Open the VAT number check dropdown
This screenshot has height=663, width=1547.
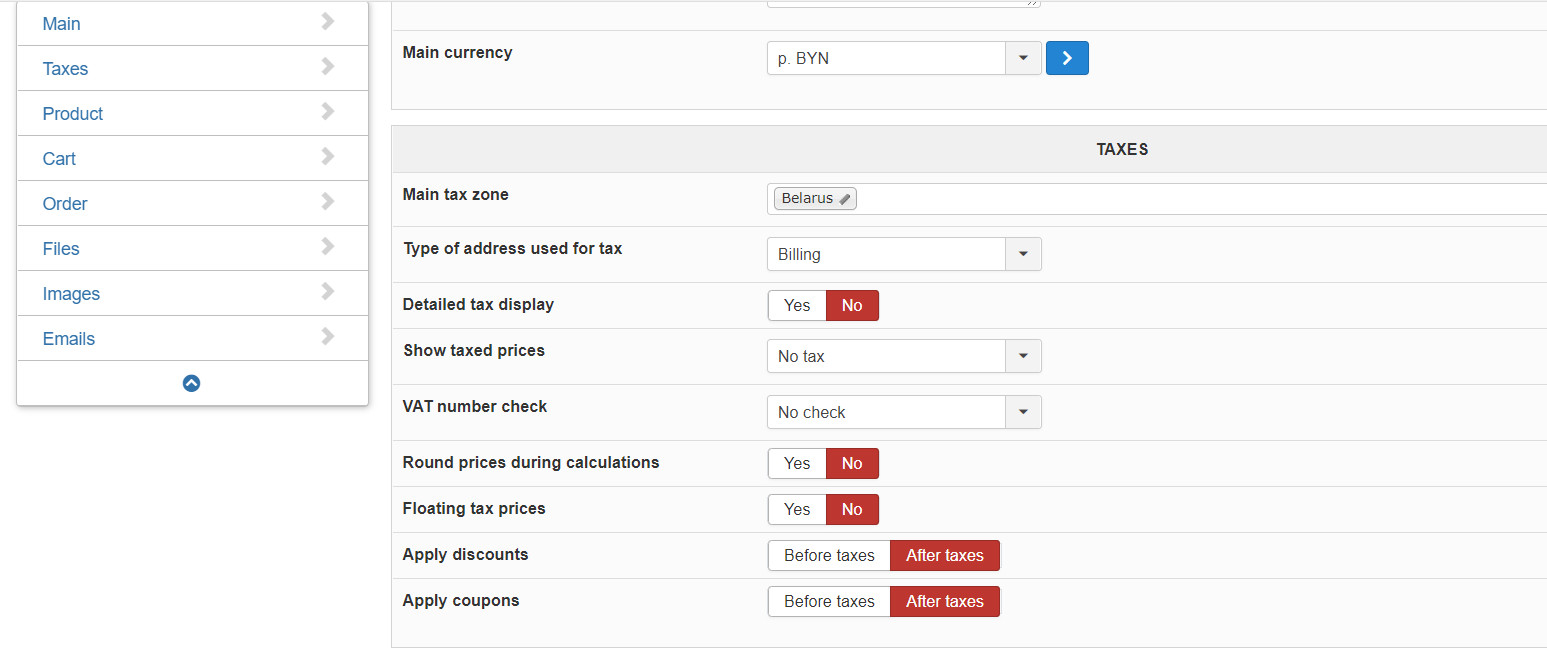(1023, 412)
